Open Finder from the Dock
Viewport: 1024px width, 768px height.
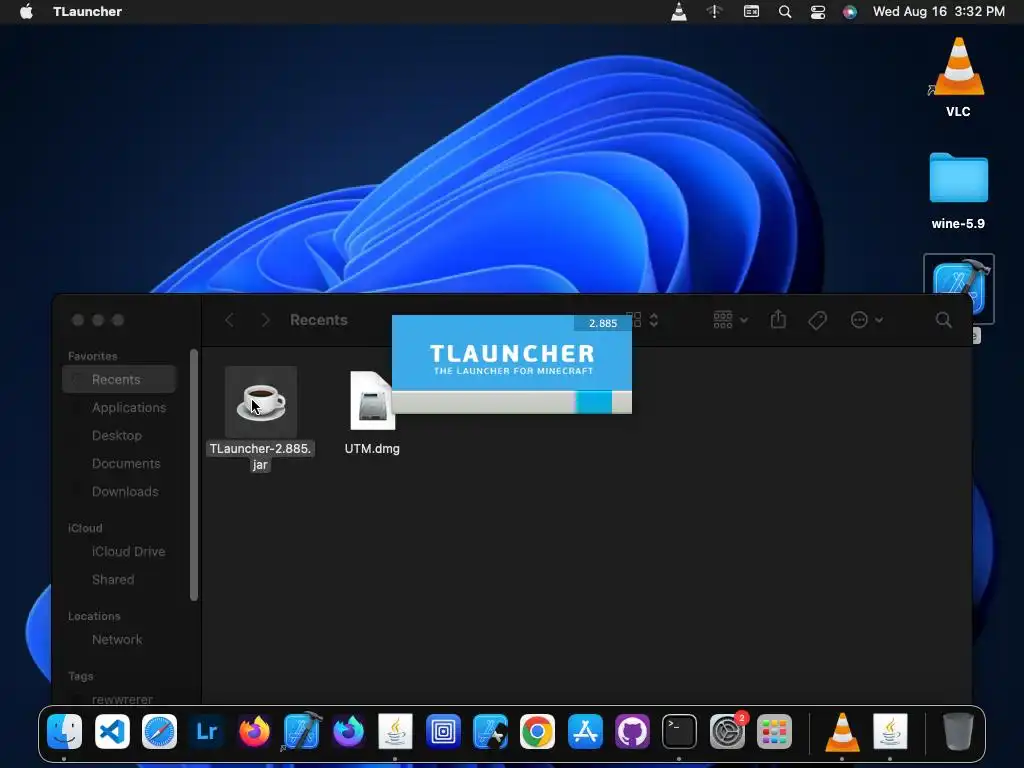[x=65, y=731]
